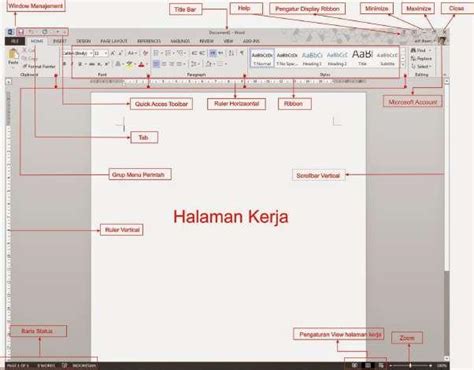Click the Replace button
This screenshot has width=474, height=370.
coord(422,58)
